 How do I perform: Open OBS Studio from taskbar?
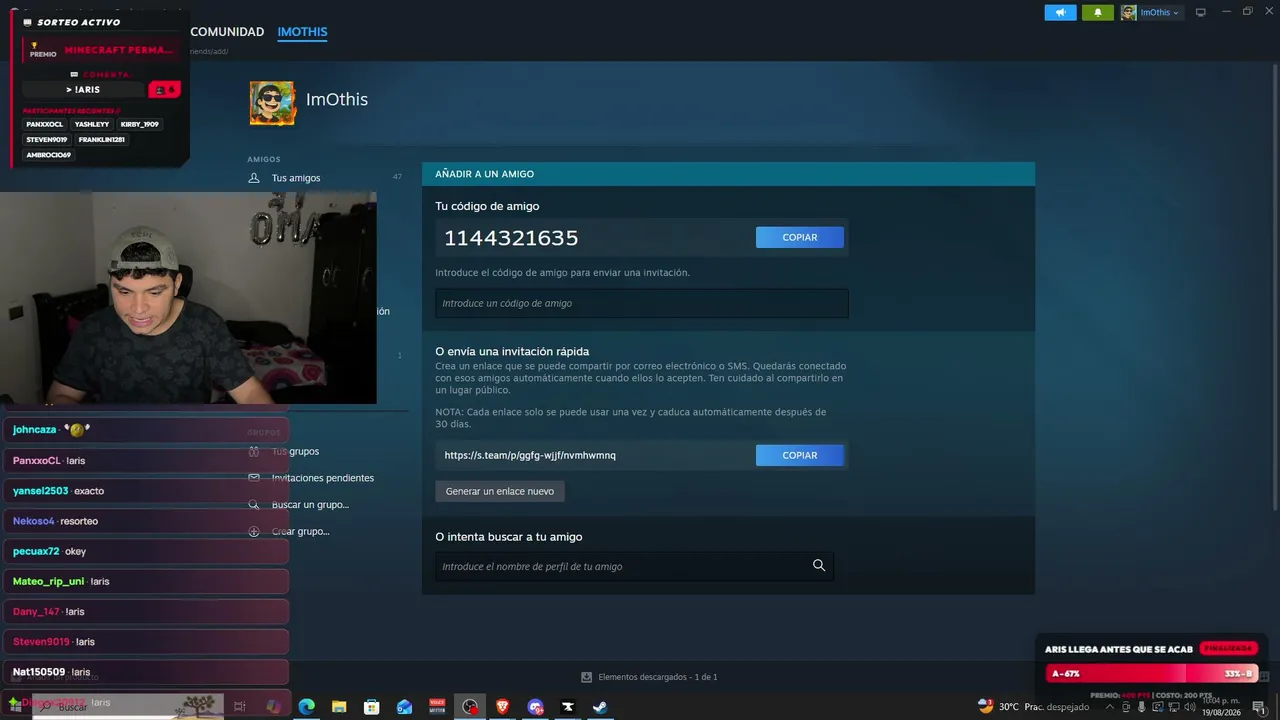coord(469,707)
